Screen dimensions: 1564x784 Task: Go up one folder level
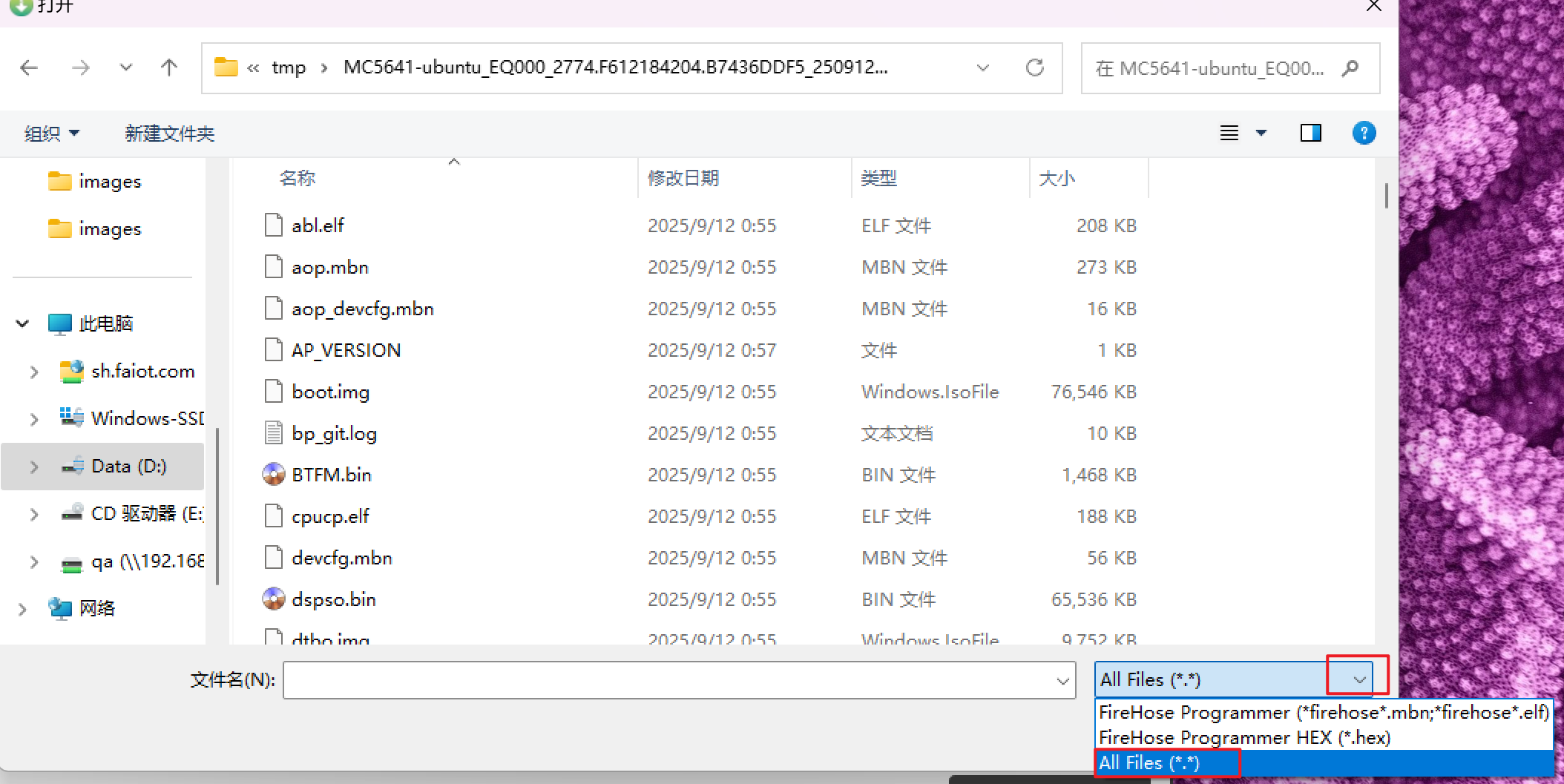click(x=169, y=68)
